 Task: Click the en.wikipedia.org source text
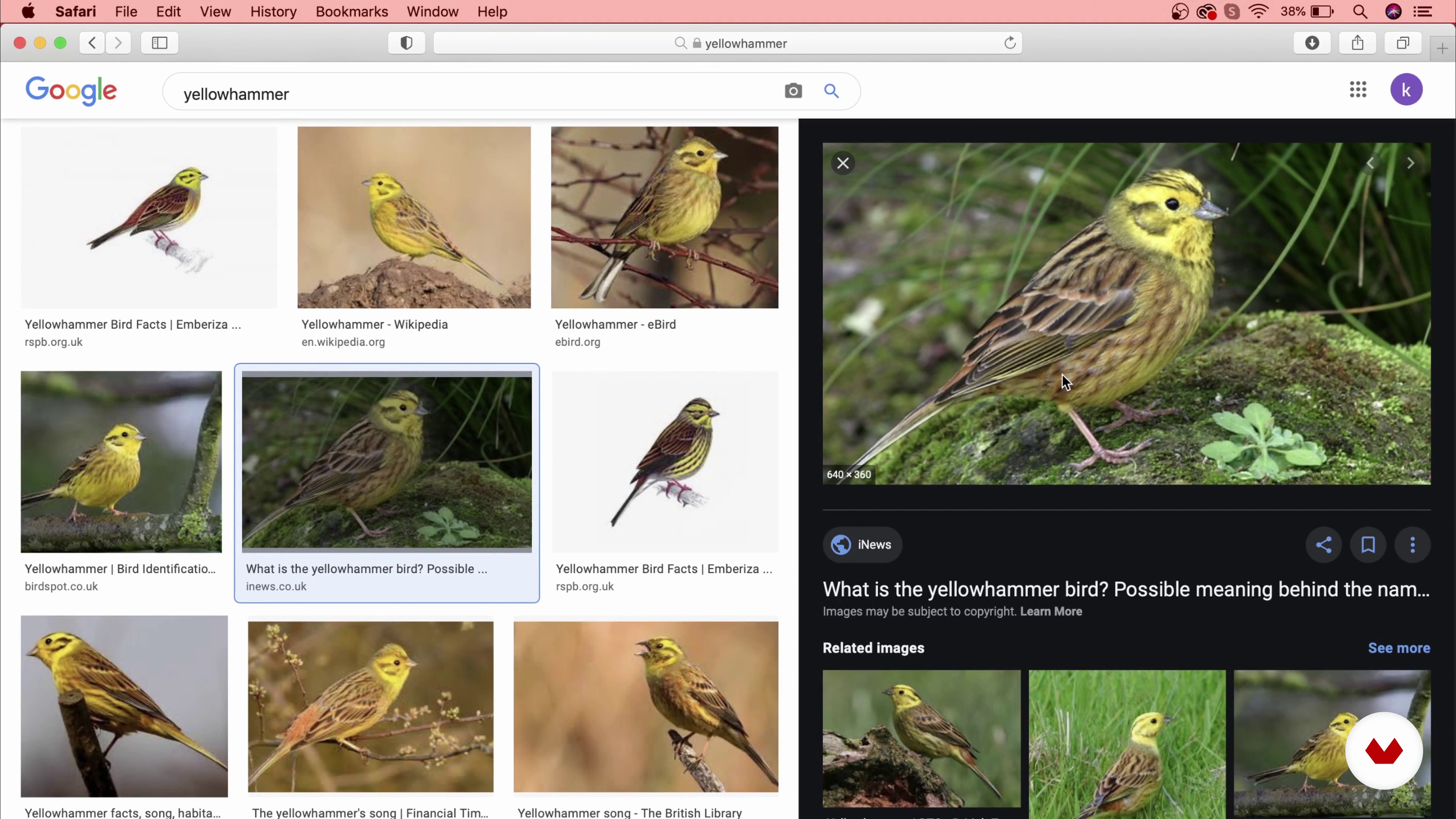tap(343, 342)
